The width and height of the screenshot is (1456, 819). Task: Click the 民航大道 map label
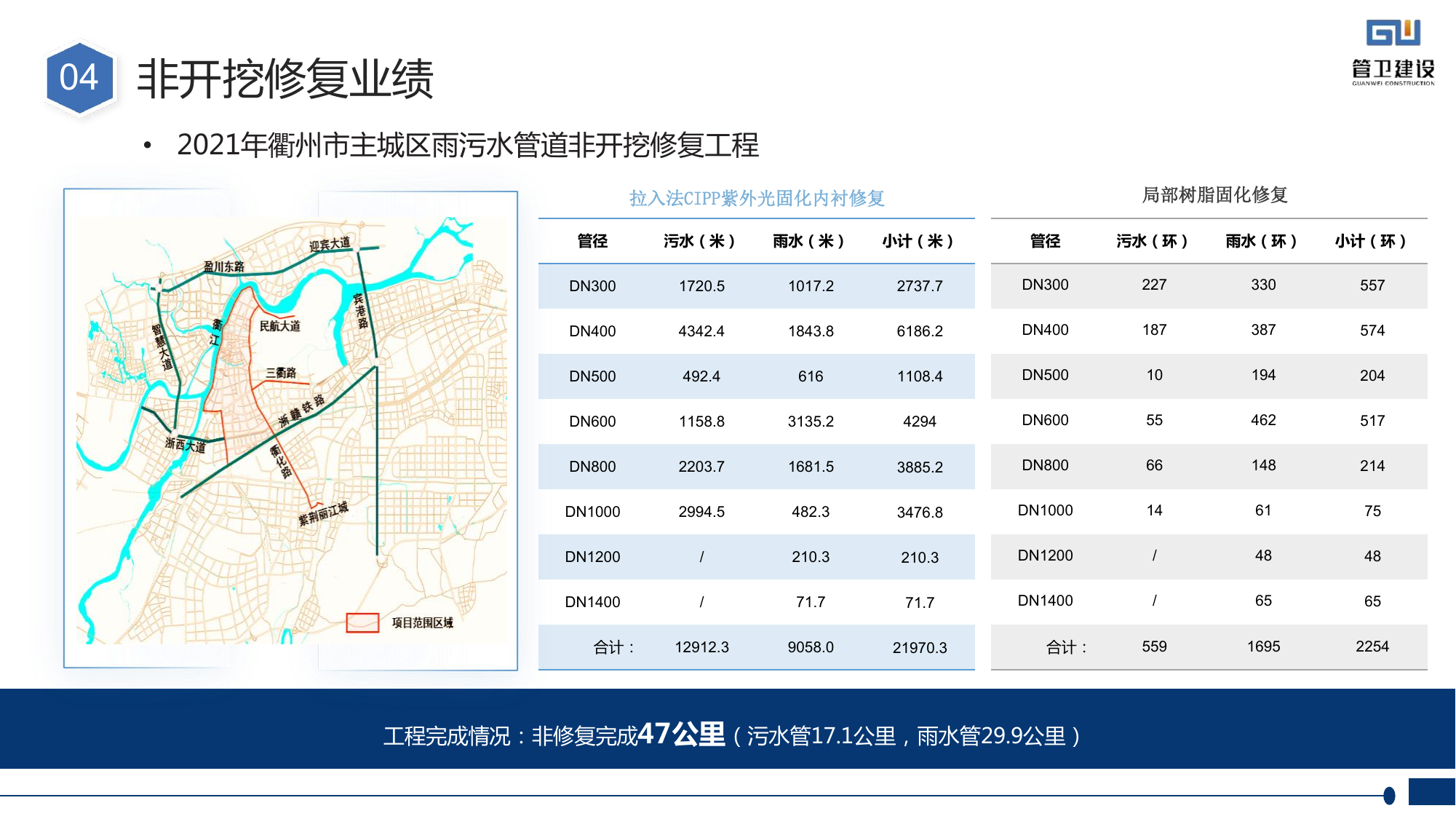pos(280,326)
